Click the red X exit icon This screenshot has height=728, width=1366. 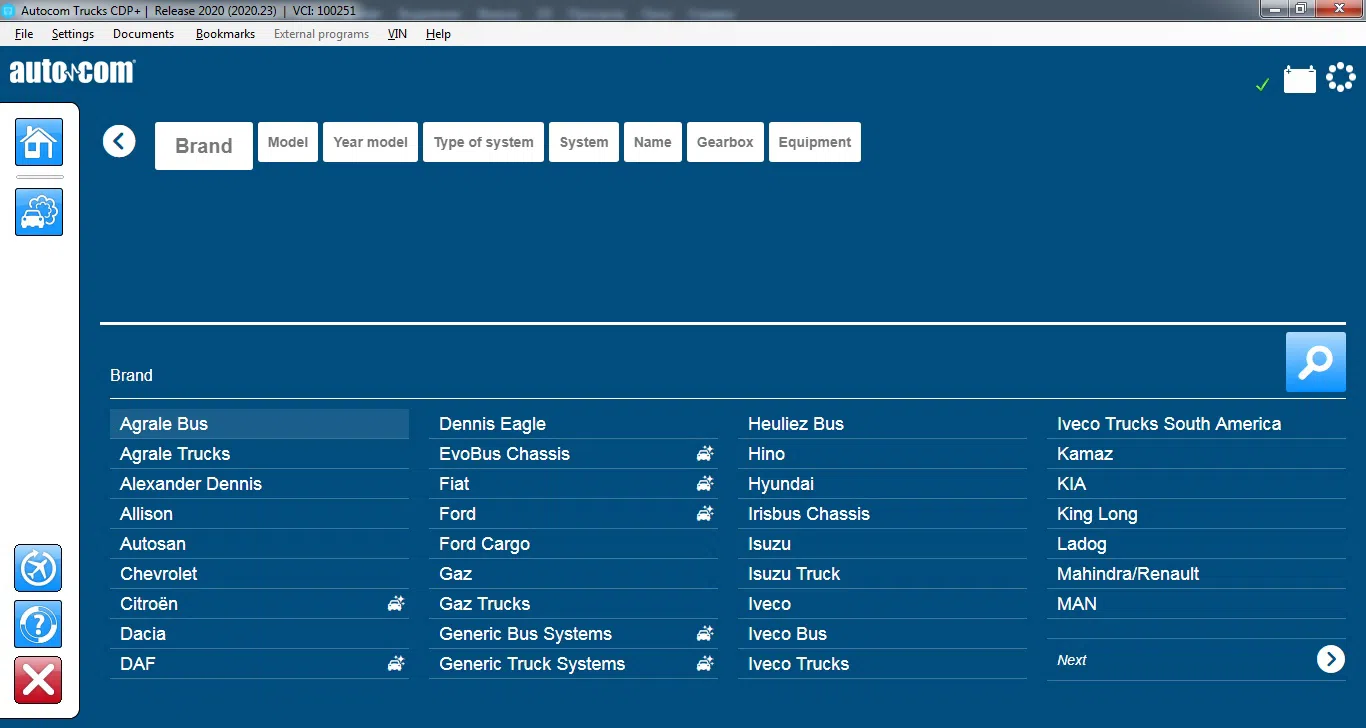pos(39,681)
